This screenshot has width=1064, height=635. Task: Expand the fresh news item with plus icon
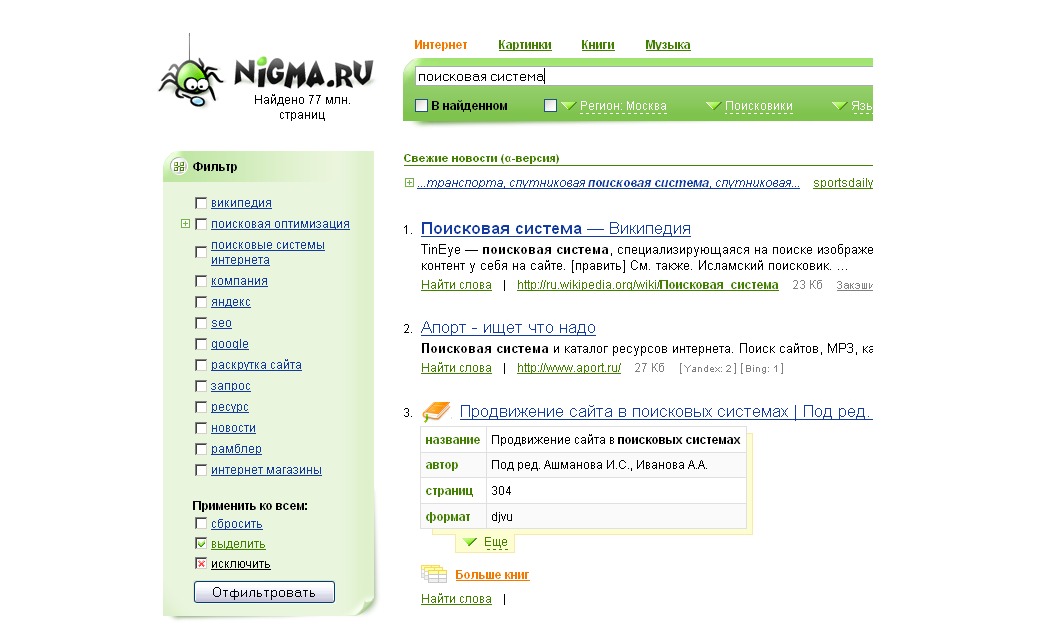(x=409, y=182)
